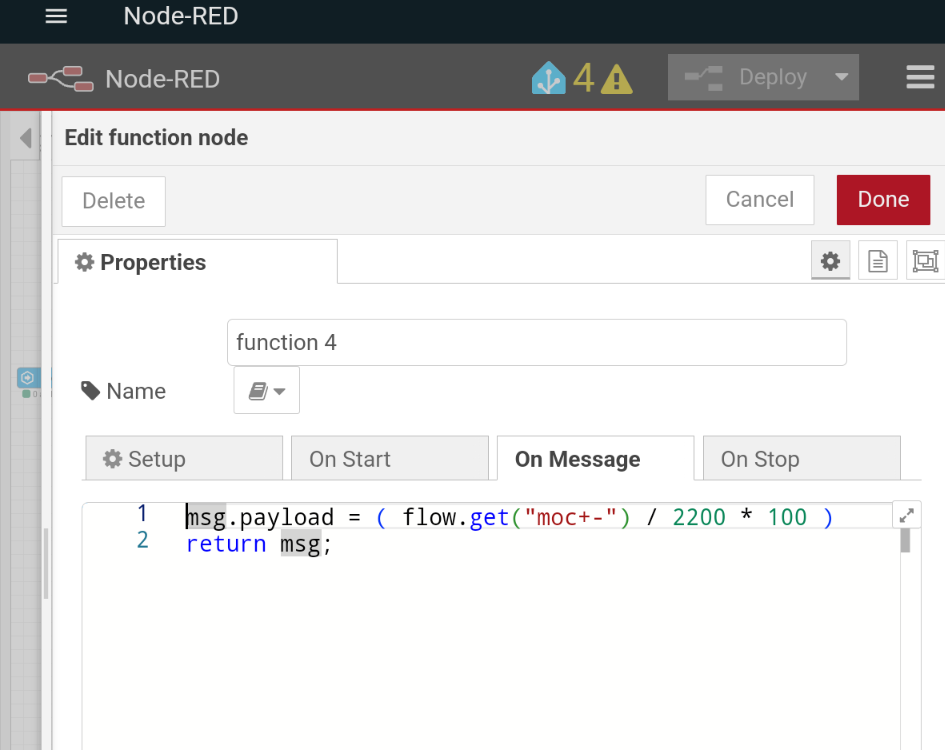Click the 'flow.get' call in code
Viewport: 945px width, 750px height.
[x=456, y=517]
